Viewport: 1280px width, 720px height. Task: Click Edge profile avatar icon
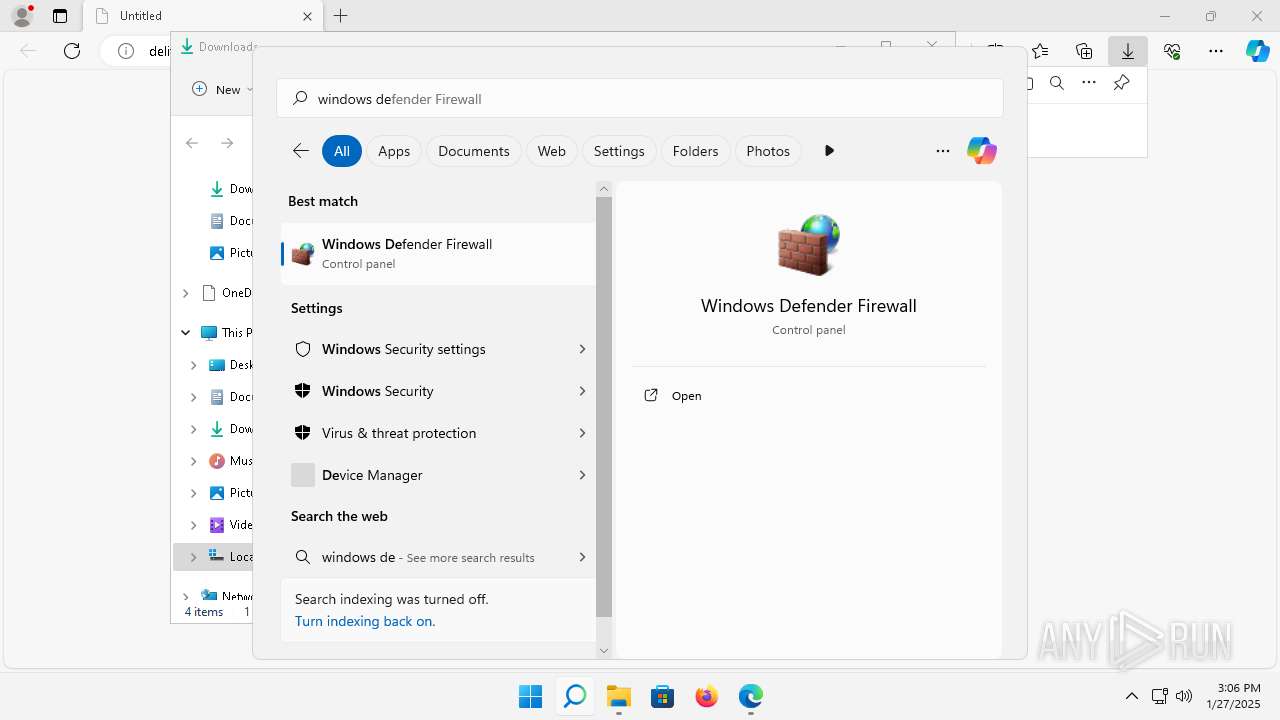[22, 16]
